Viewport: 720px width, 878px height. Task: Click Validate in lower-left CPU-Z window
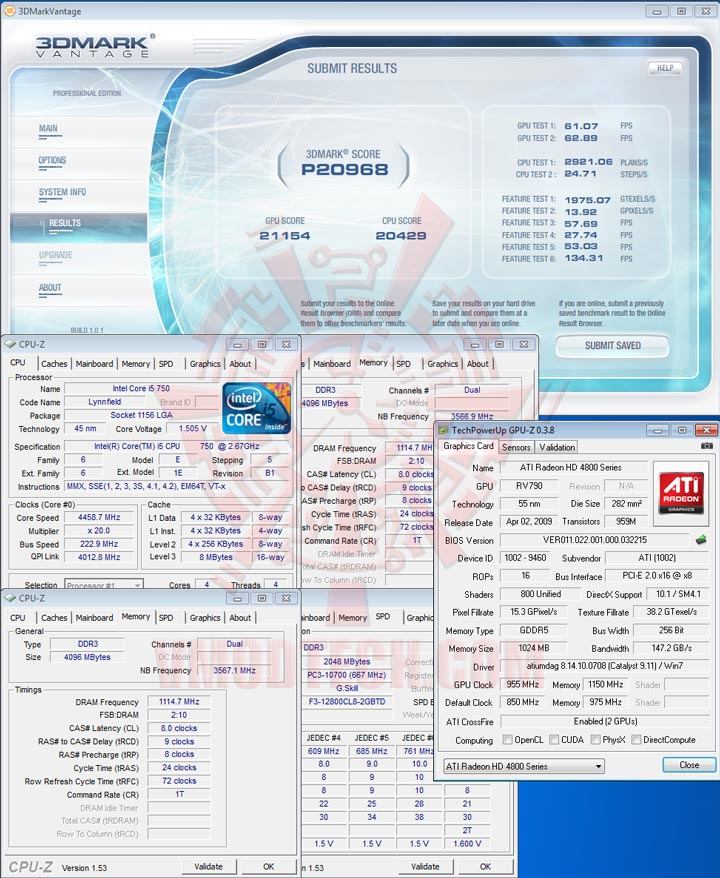coord(208,867)
